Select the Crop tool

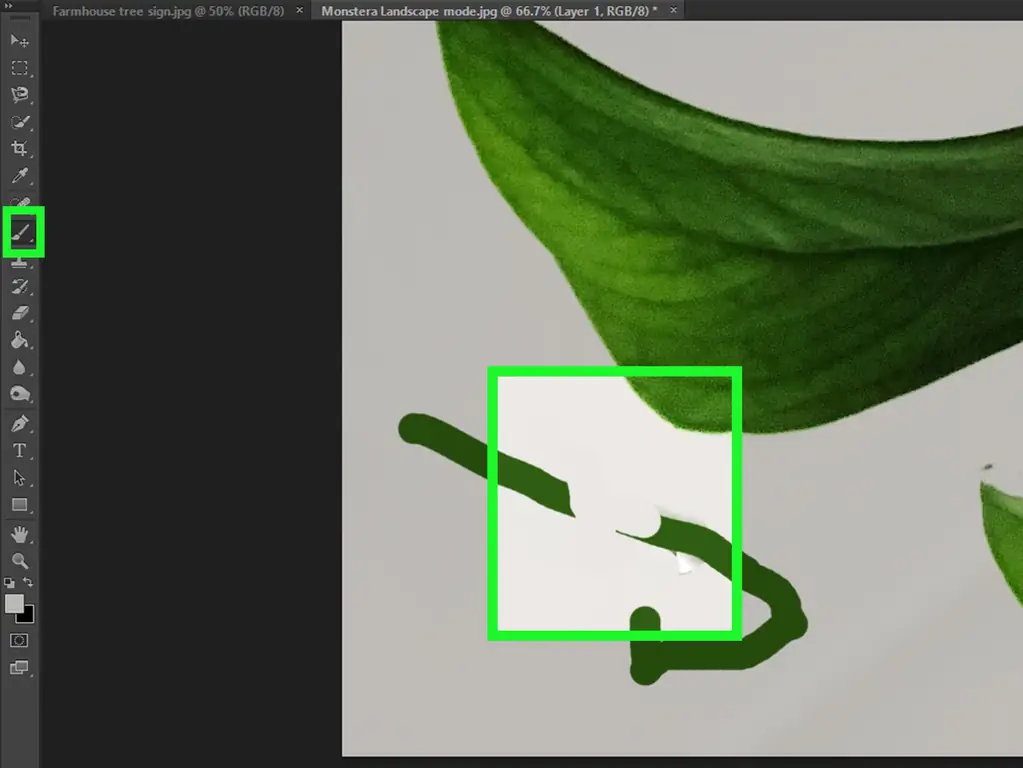tap(20, 149)
